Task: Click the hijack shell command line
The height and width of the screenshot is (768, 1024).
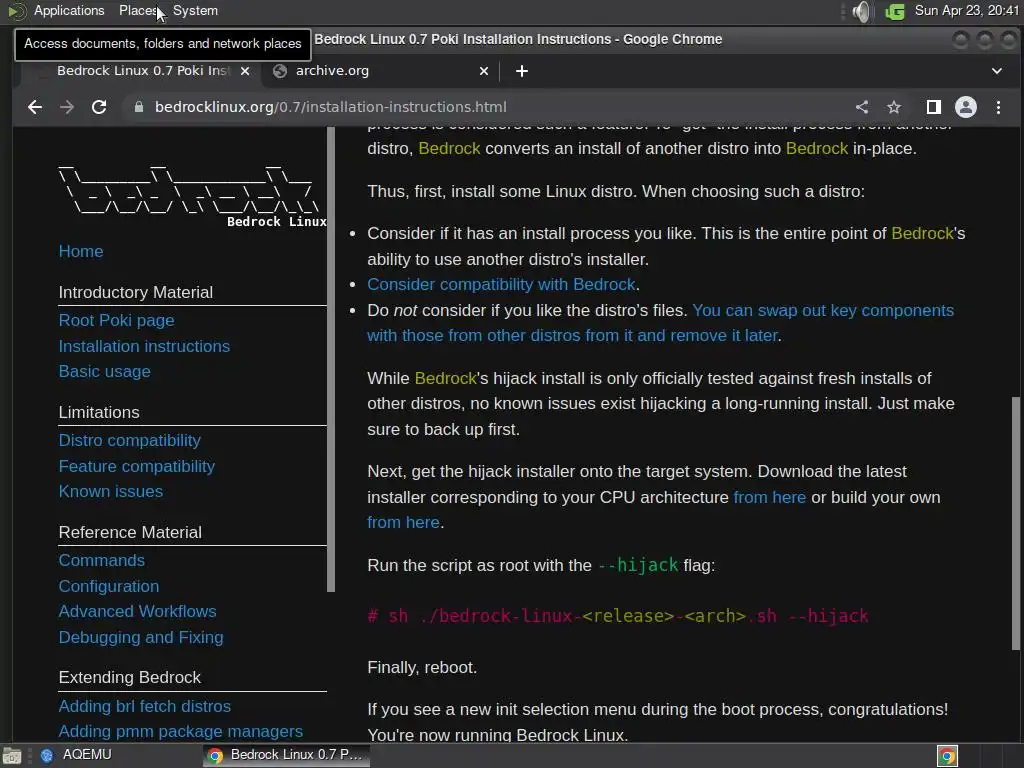Action: [618, 616]
